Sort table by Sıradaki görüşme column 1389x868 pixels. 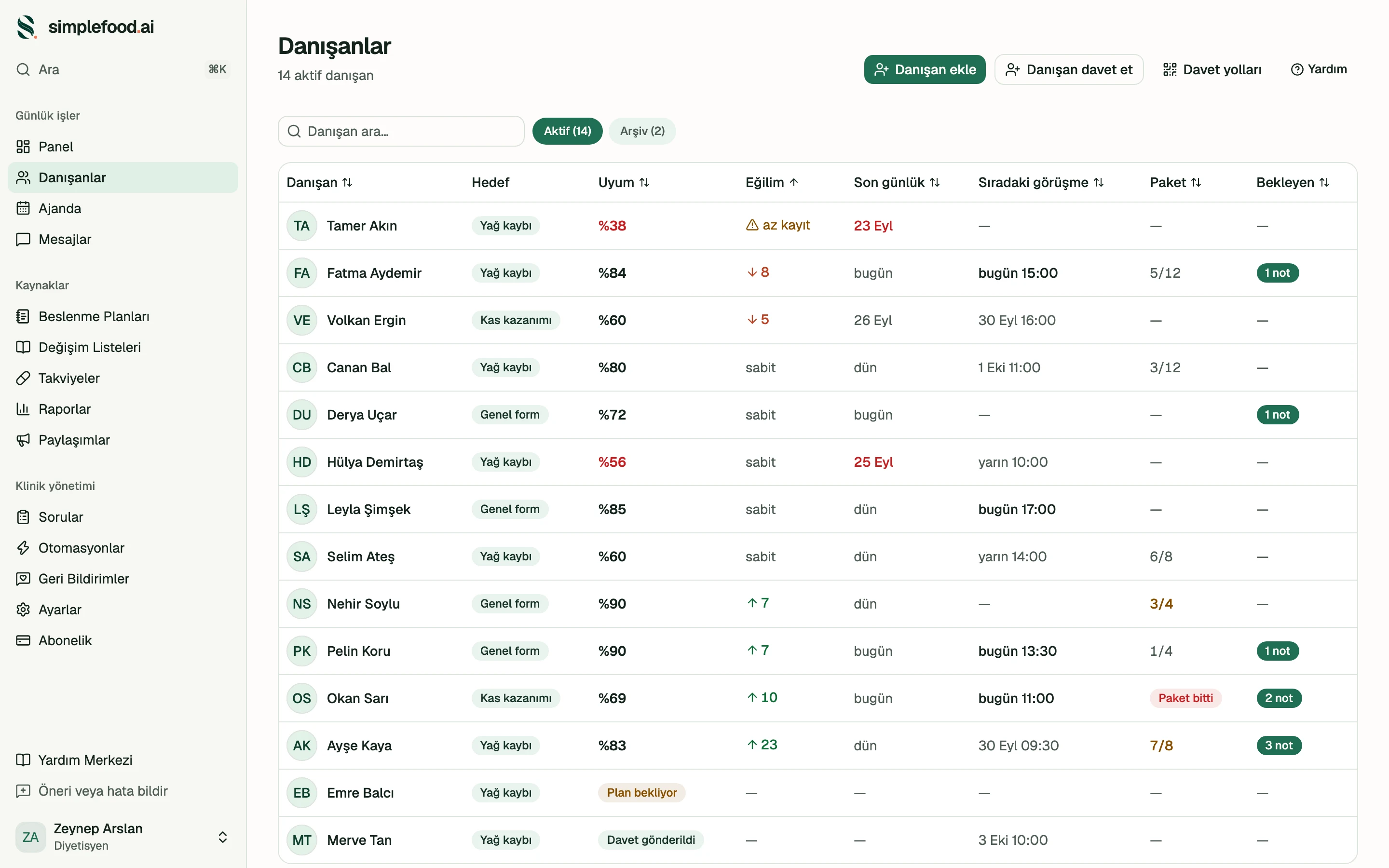coord(1041,183)
